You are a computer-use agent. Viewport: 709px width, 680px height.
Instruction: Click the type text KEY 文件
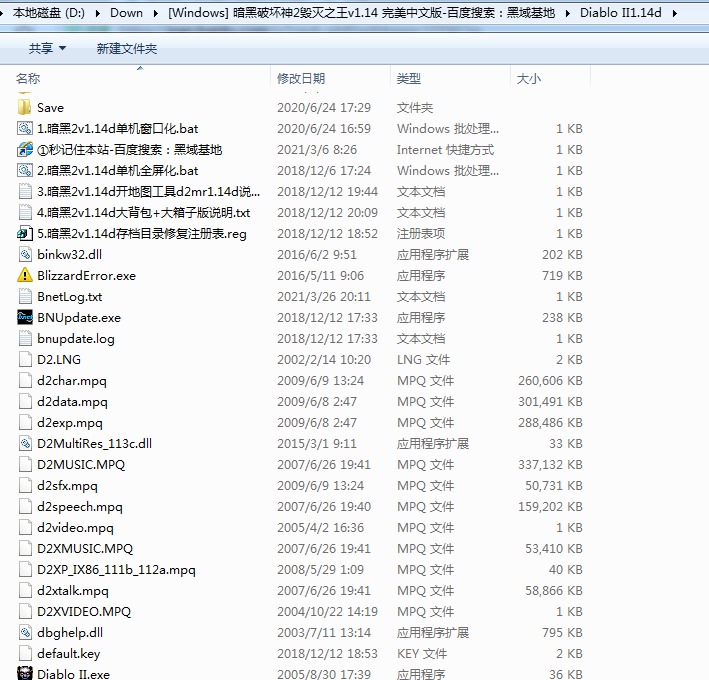pos(422,654)
